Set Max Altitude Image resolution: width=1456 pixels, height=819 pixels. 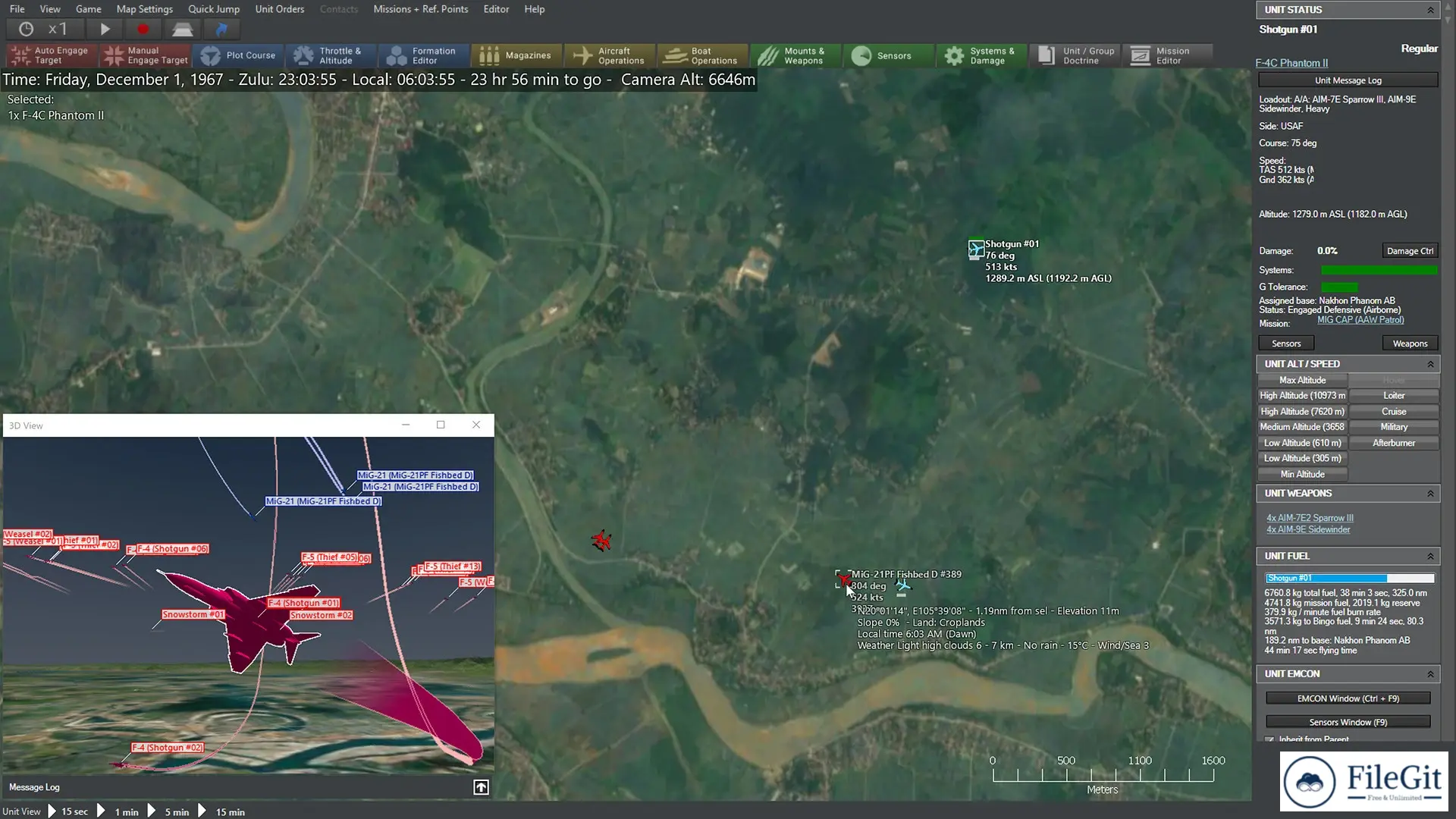click(x=1302, y=380)
